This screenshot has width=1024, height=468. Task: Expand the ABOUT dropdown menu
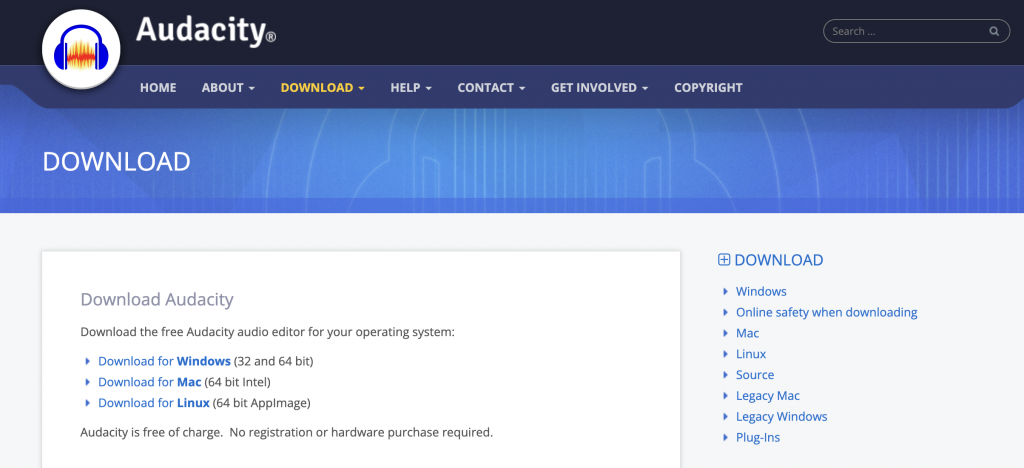coord(228,87)
